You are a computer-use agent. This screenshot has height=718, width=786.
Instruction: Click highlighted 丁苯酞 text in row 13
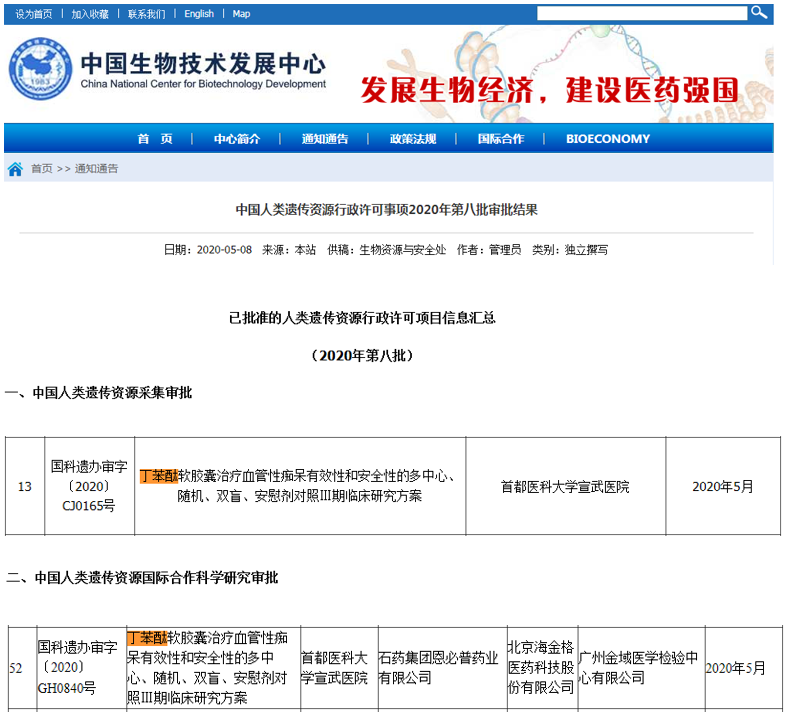click(x=158, y=476)
